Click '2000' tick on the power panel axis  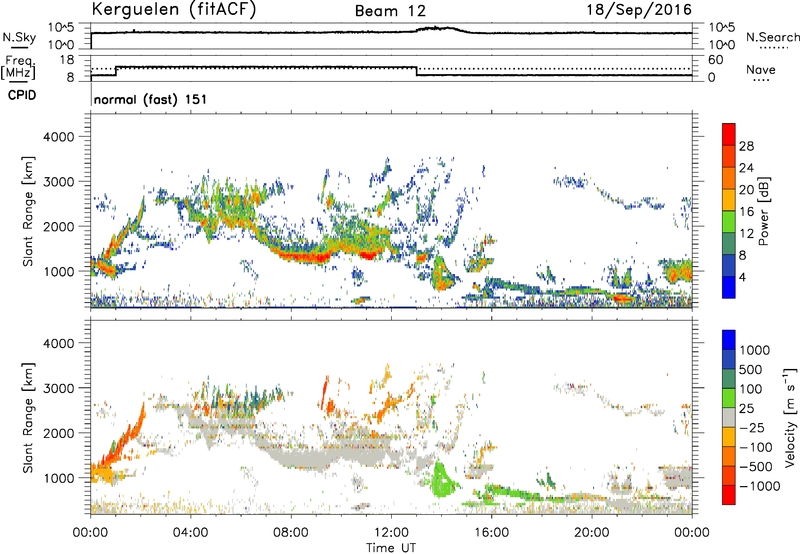click(58, 226)
